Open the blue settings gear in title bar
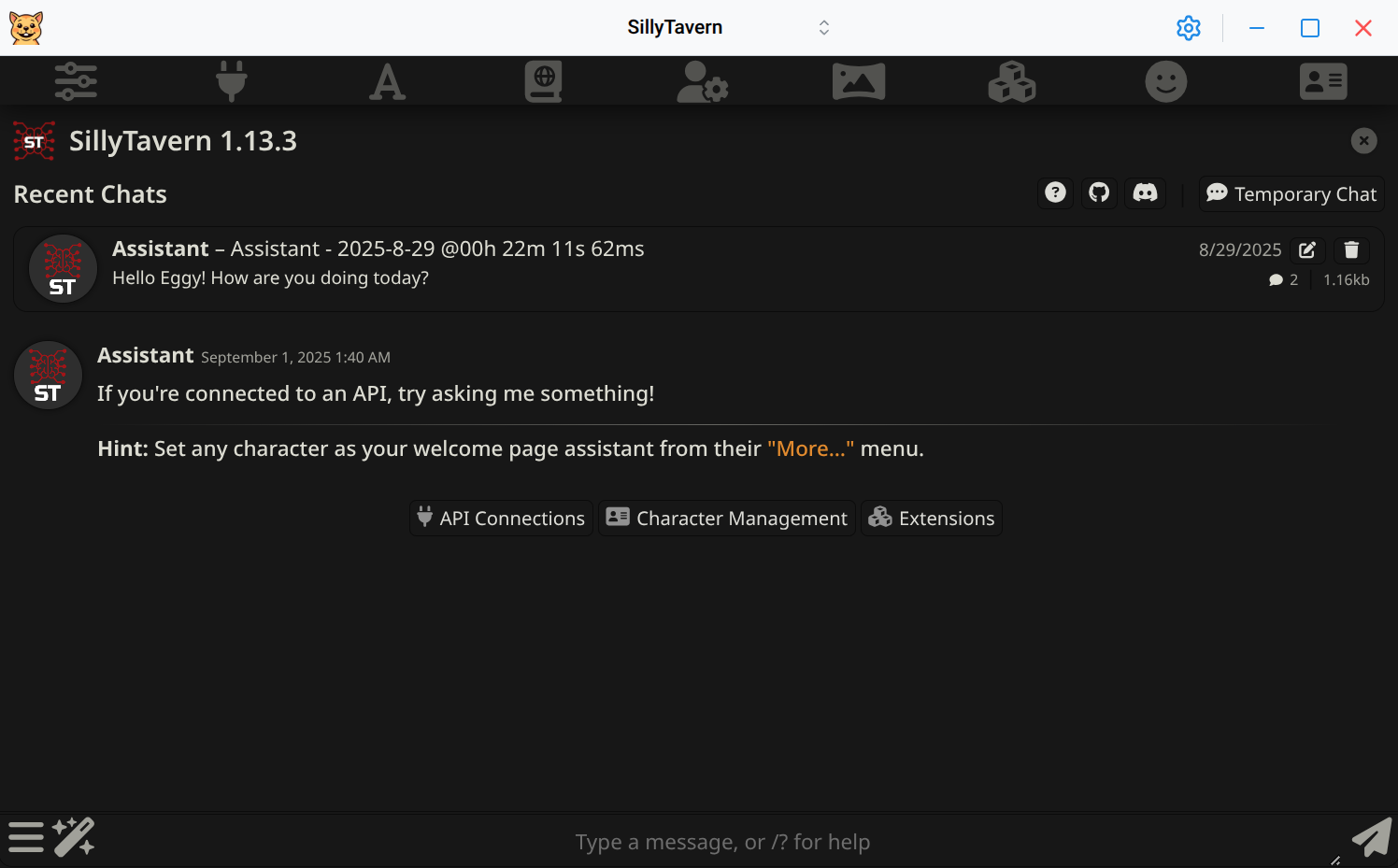The height and width of the screenshot is (868, 1398). coord(1189,28)
